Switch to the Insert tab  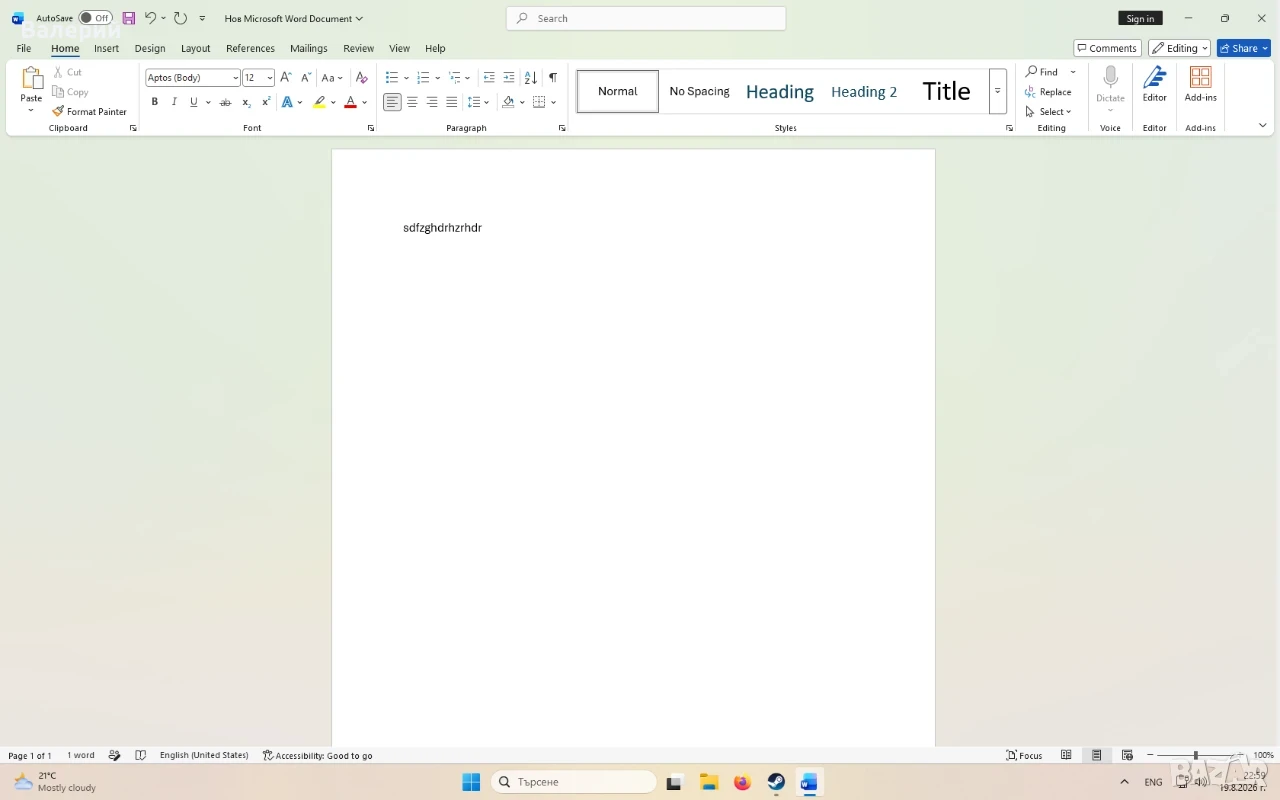[106, 48]
